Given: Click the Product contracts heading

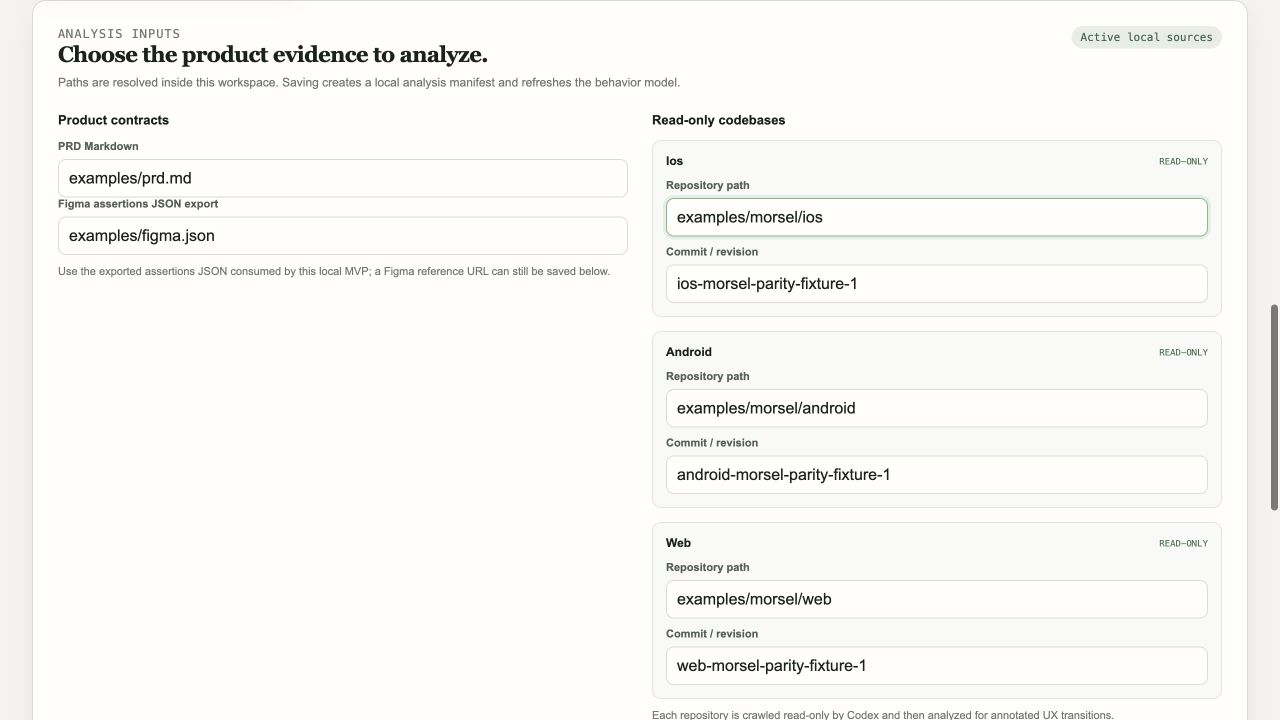Looking at the screenshot, I should pyautogui.click(x=113, y=120).
